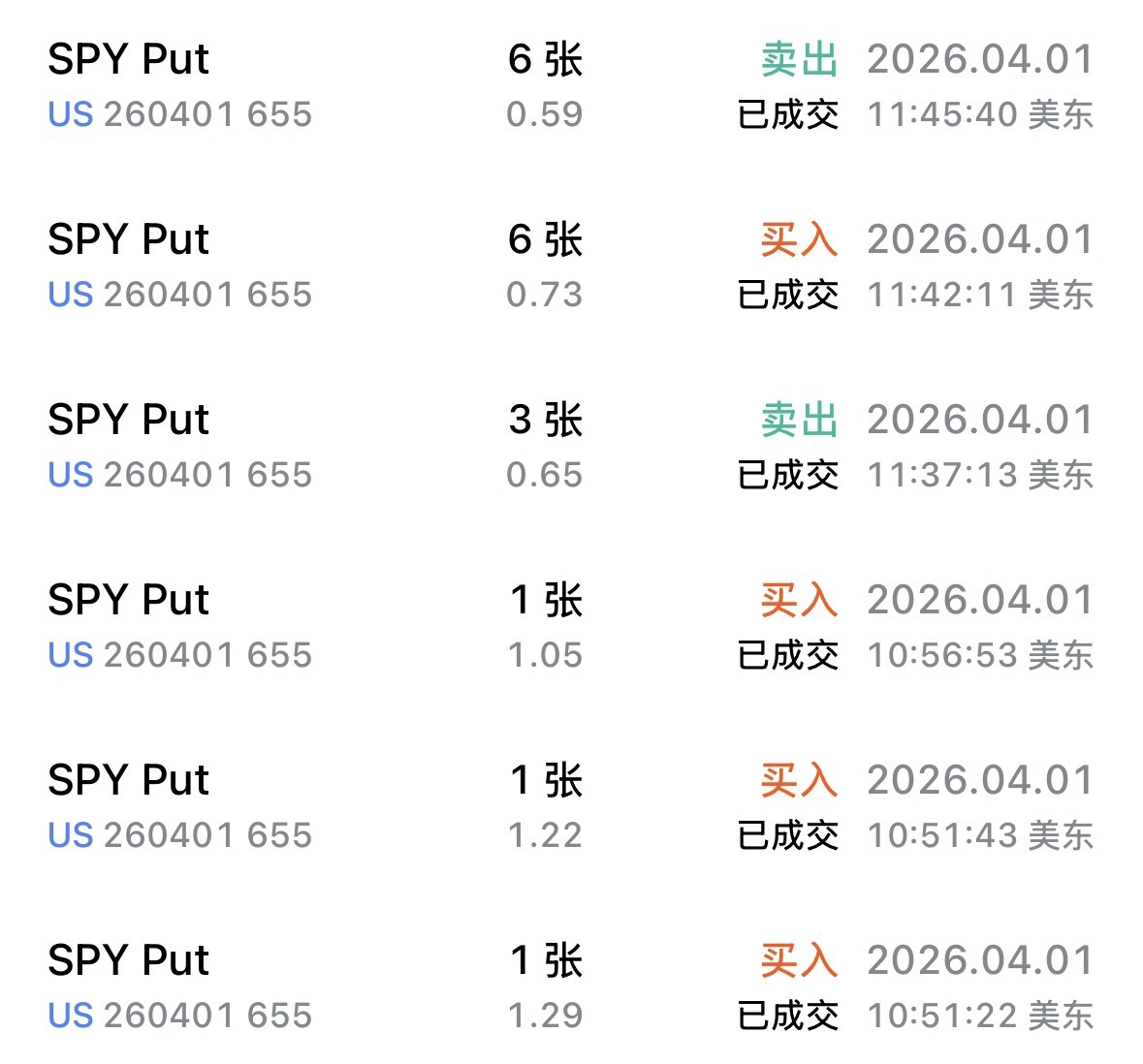The height and width of the screenshot is (1064, 1143).
Task: Click the 0.73 fill price
Action: coord(544,295)
